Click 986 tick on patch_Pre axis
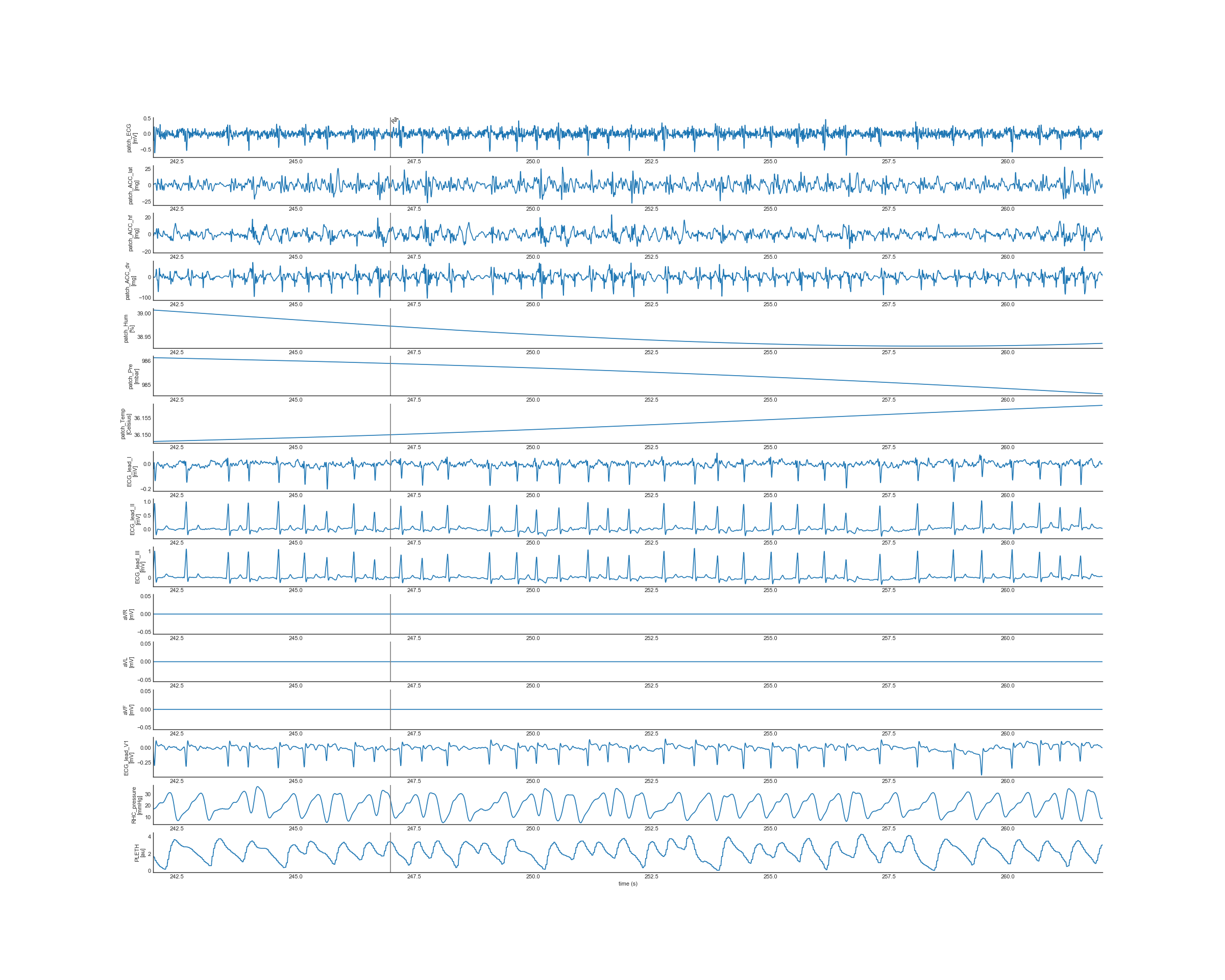 pos(146,361)
